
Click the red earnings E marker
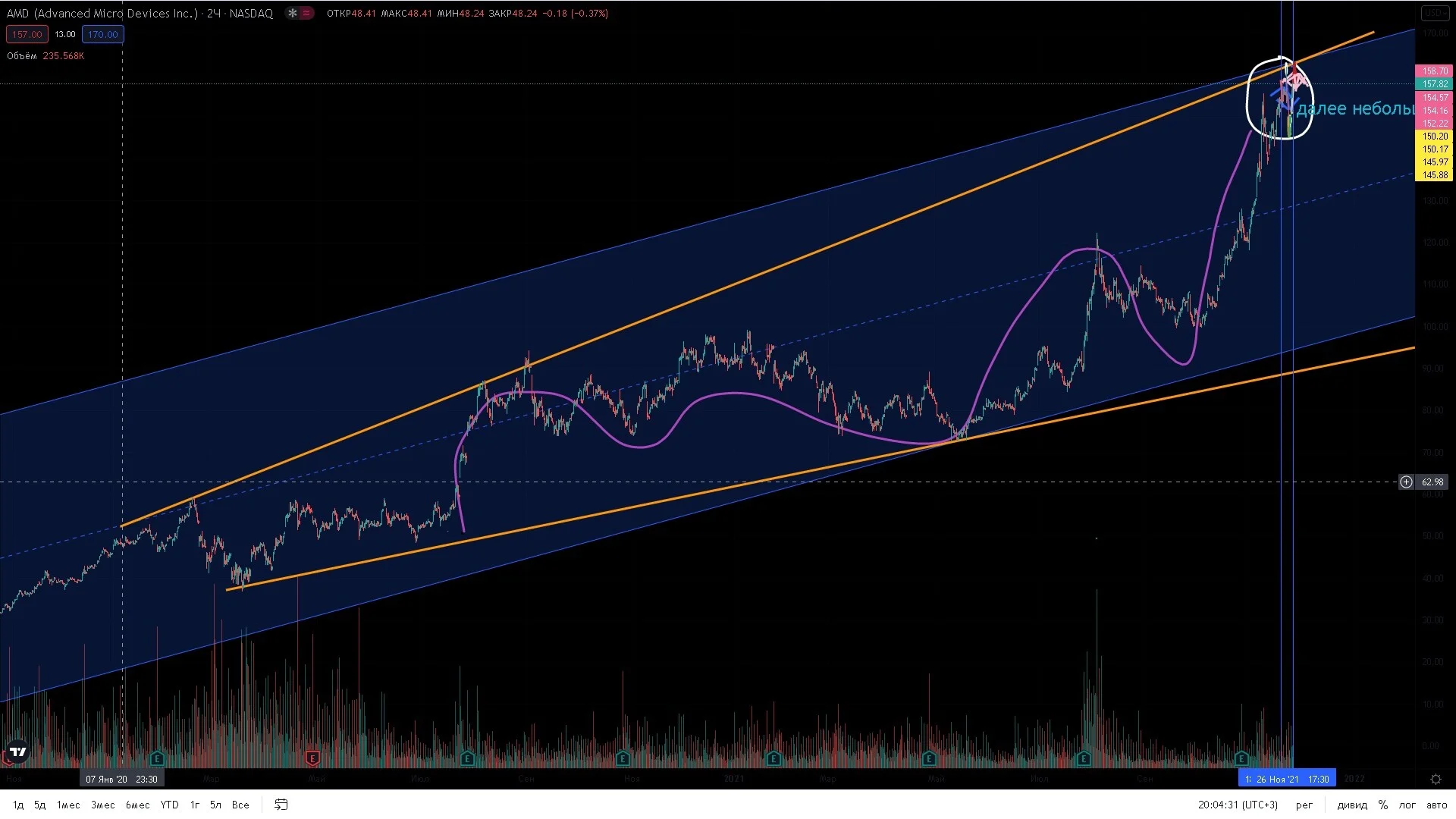[x=312, y=758]
